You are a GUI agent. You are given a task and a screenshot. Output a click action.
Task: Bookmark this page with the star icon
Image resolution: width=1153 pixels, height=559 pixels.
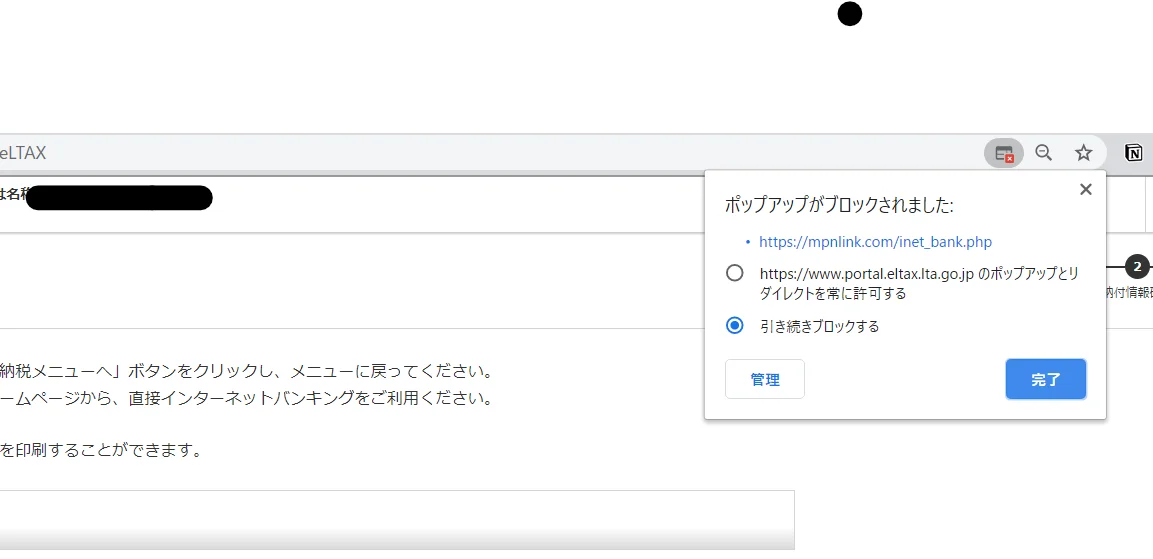point(1084,153)
